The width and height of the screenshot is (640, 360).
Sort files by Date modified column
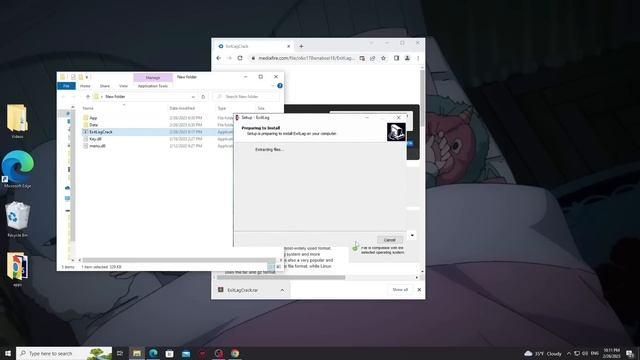(182, 108)
